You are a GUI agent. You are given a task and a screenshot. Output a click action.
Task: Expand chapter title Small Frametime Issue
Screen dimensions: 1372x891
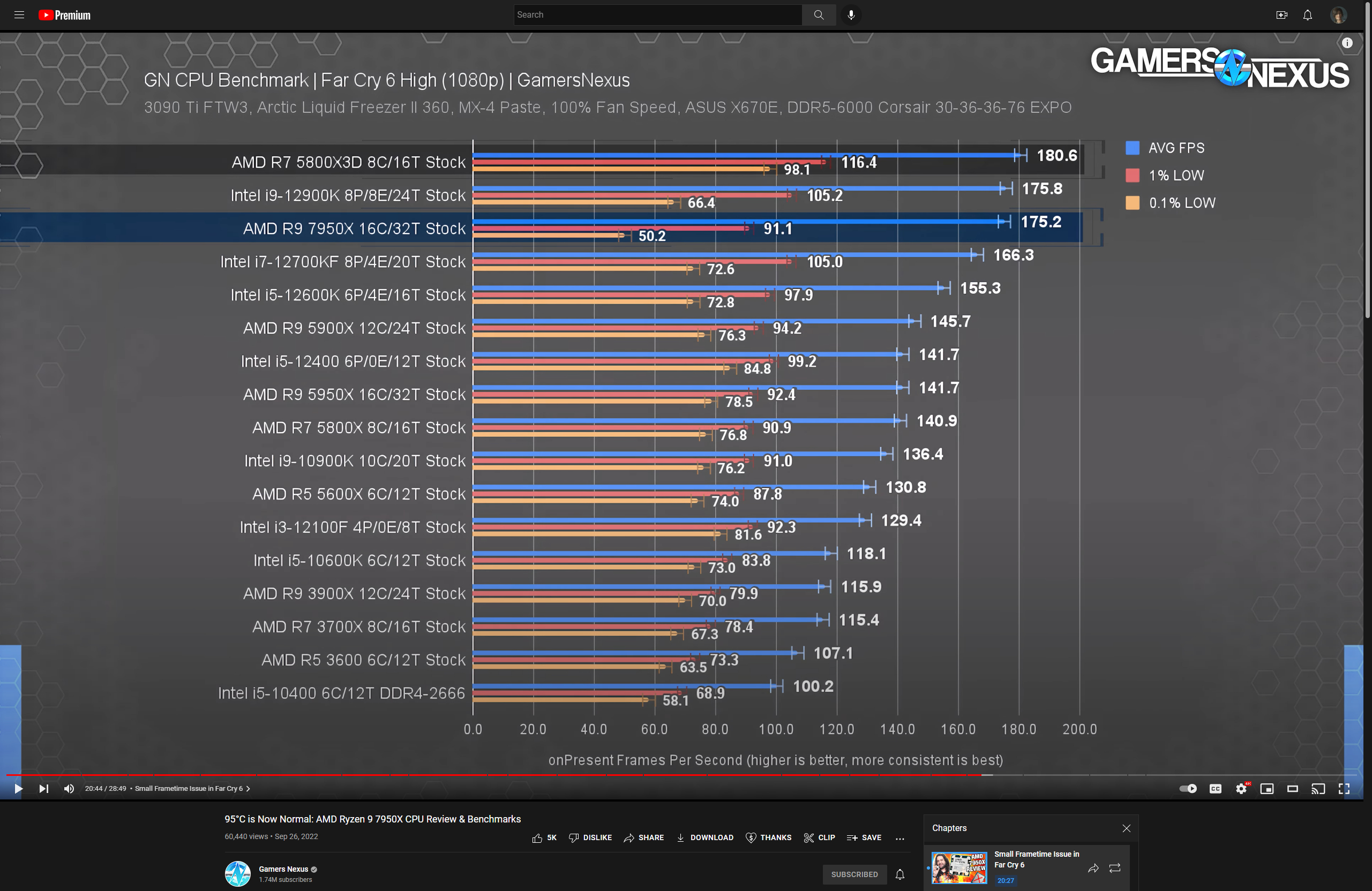click(x=192, y=788)
